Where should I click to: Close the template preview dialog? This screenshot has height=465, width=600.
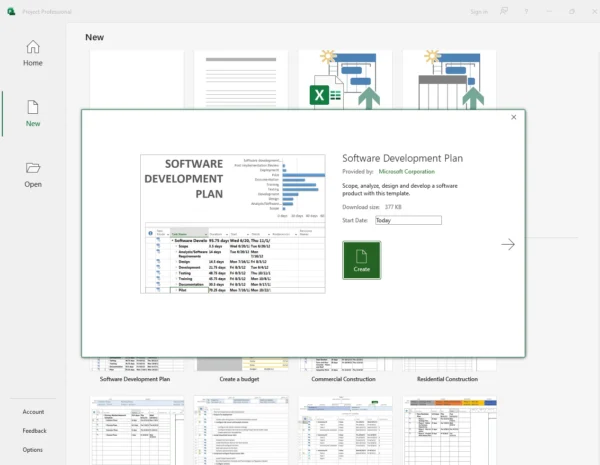tap(514, 117)
